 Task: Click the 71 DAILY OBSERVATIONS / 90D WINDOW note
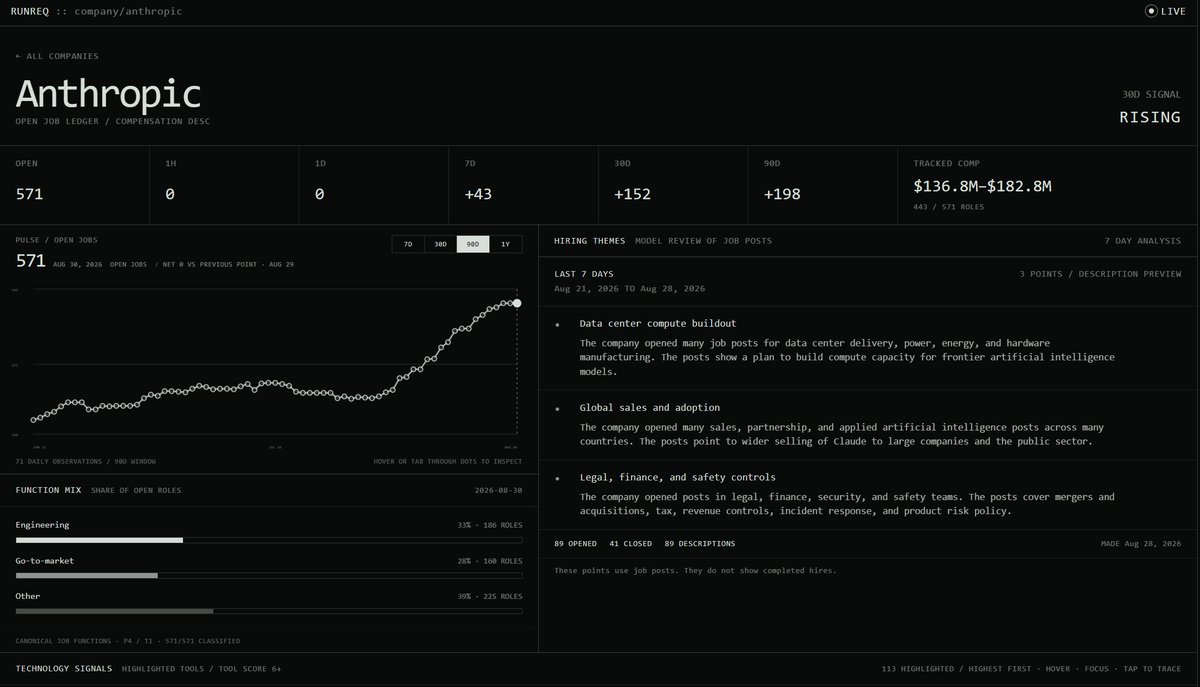(85, 461)
